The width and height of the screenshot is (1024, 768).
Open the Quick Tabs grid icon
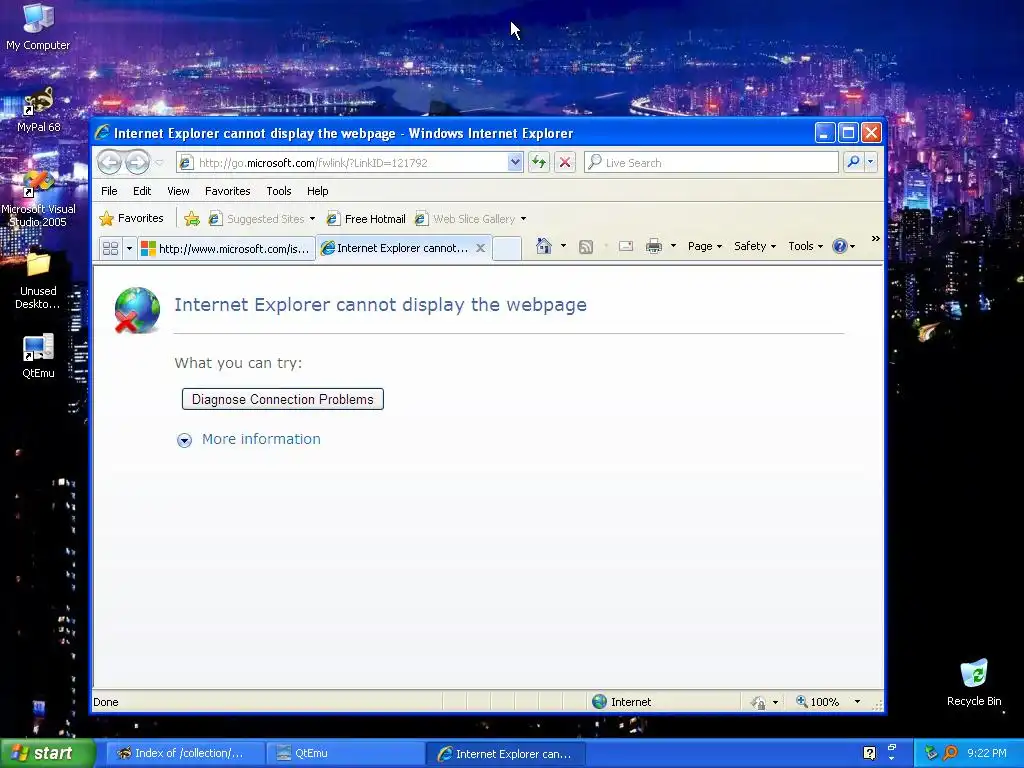[x=110, y=248]
